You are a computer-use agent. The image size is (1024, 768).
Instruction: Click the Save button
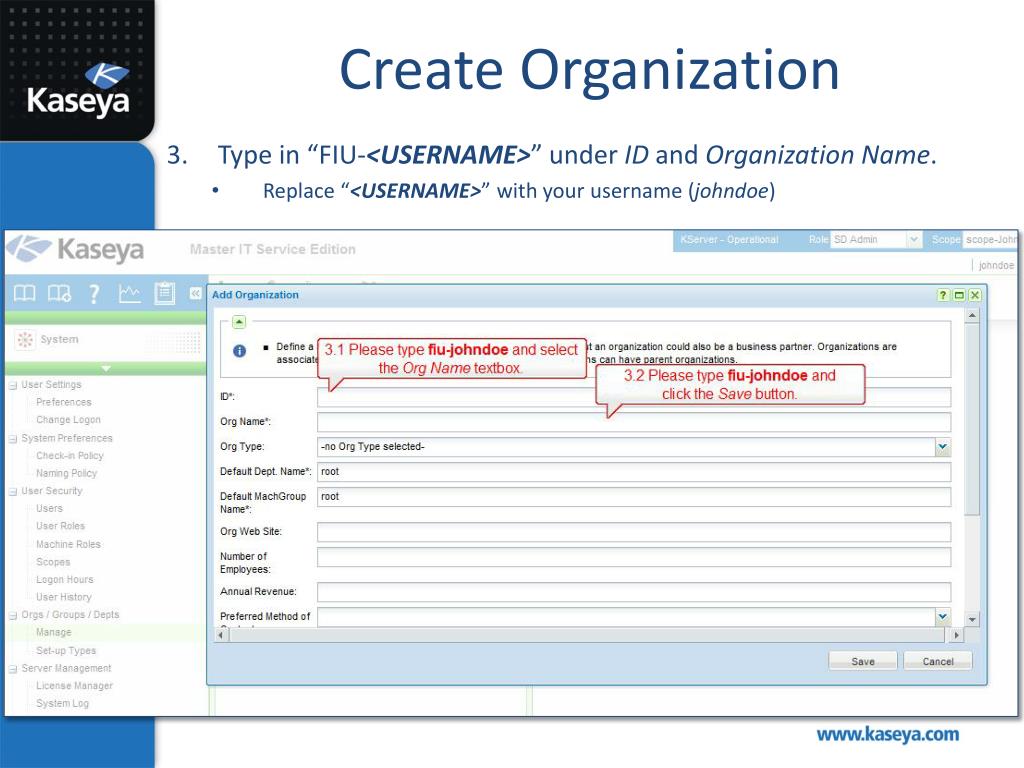pos(863,662)
